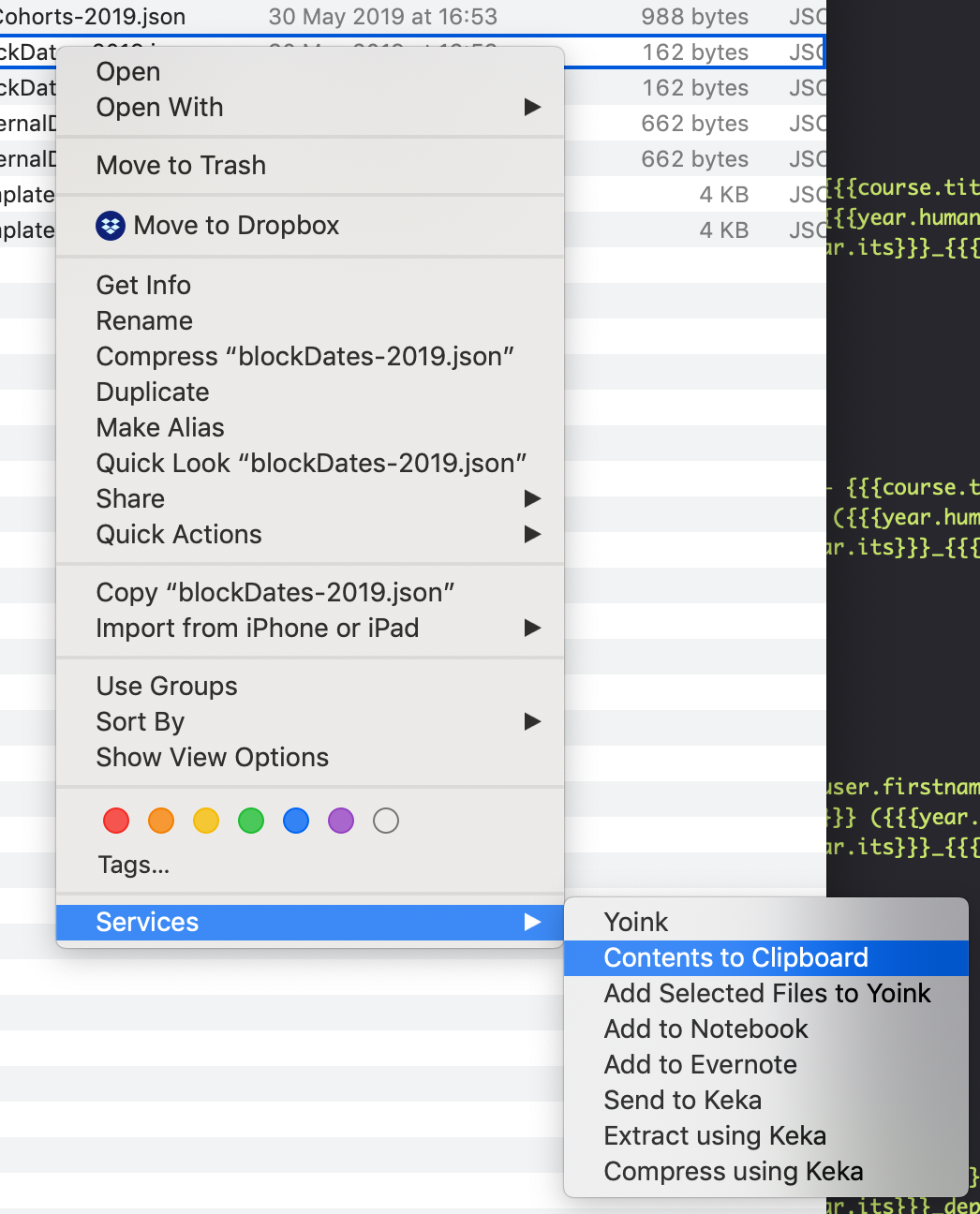This screenshot has height=1214, width=980.
Task: Apply the purple tag color
Action: [341, 821]
